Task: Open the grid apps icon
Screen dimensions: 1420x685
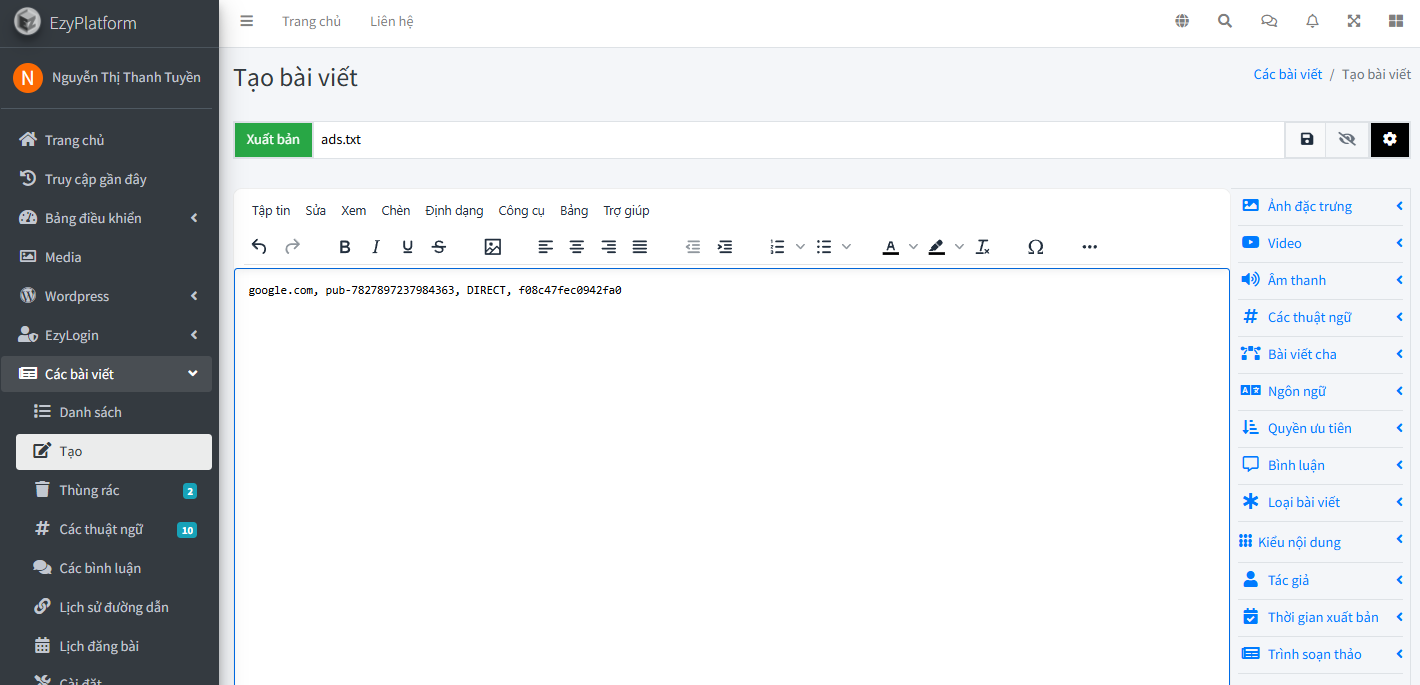Action: coord(1397,21)
